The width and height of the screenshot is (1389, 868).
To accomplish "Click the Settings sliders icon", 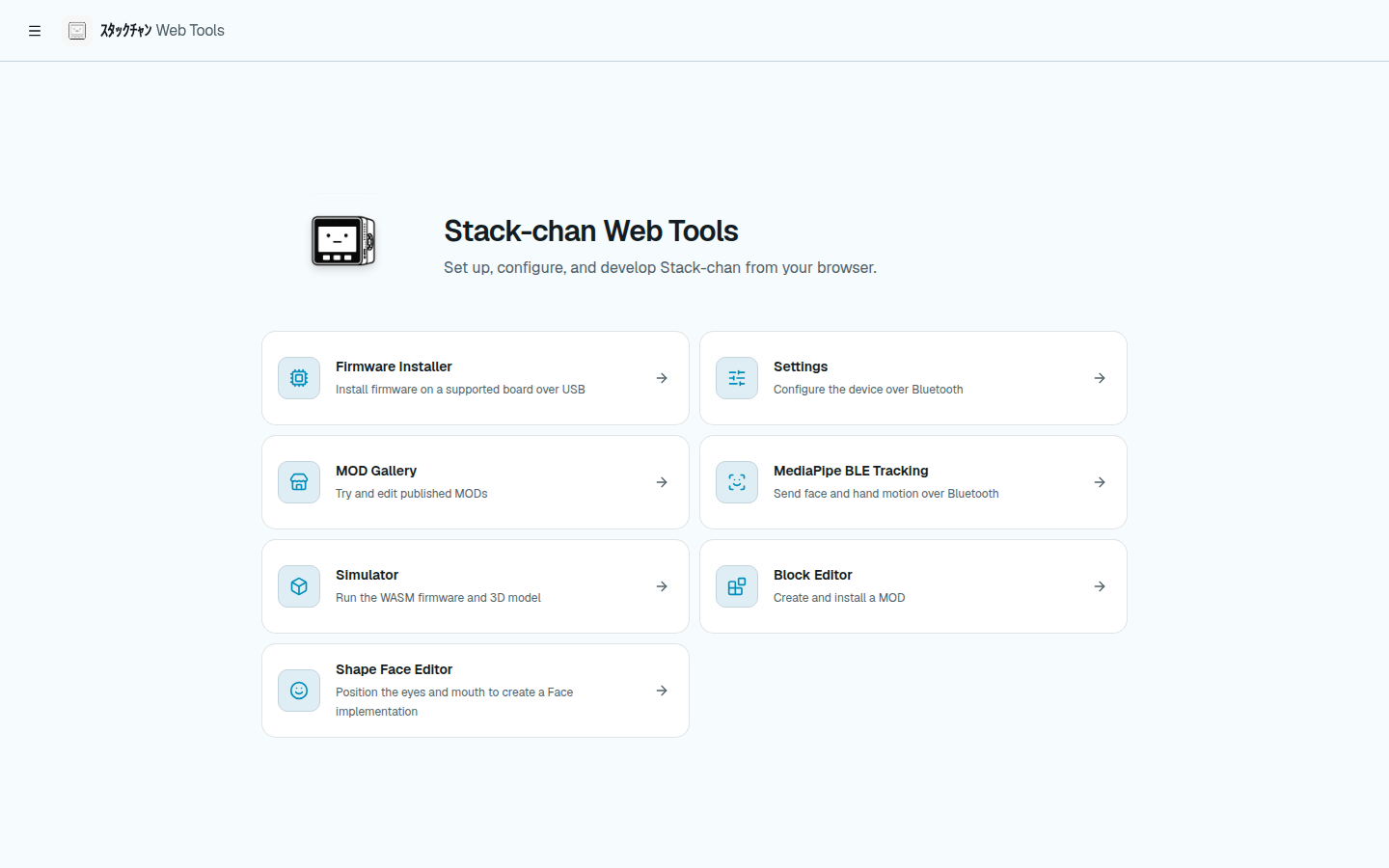I will (737, 378).
